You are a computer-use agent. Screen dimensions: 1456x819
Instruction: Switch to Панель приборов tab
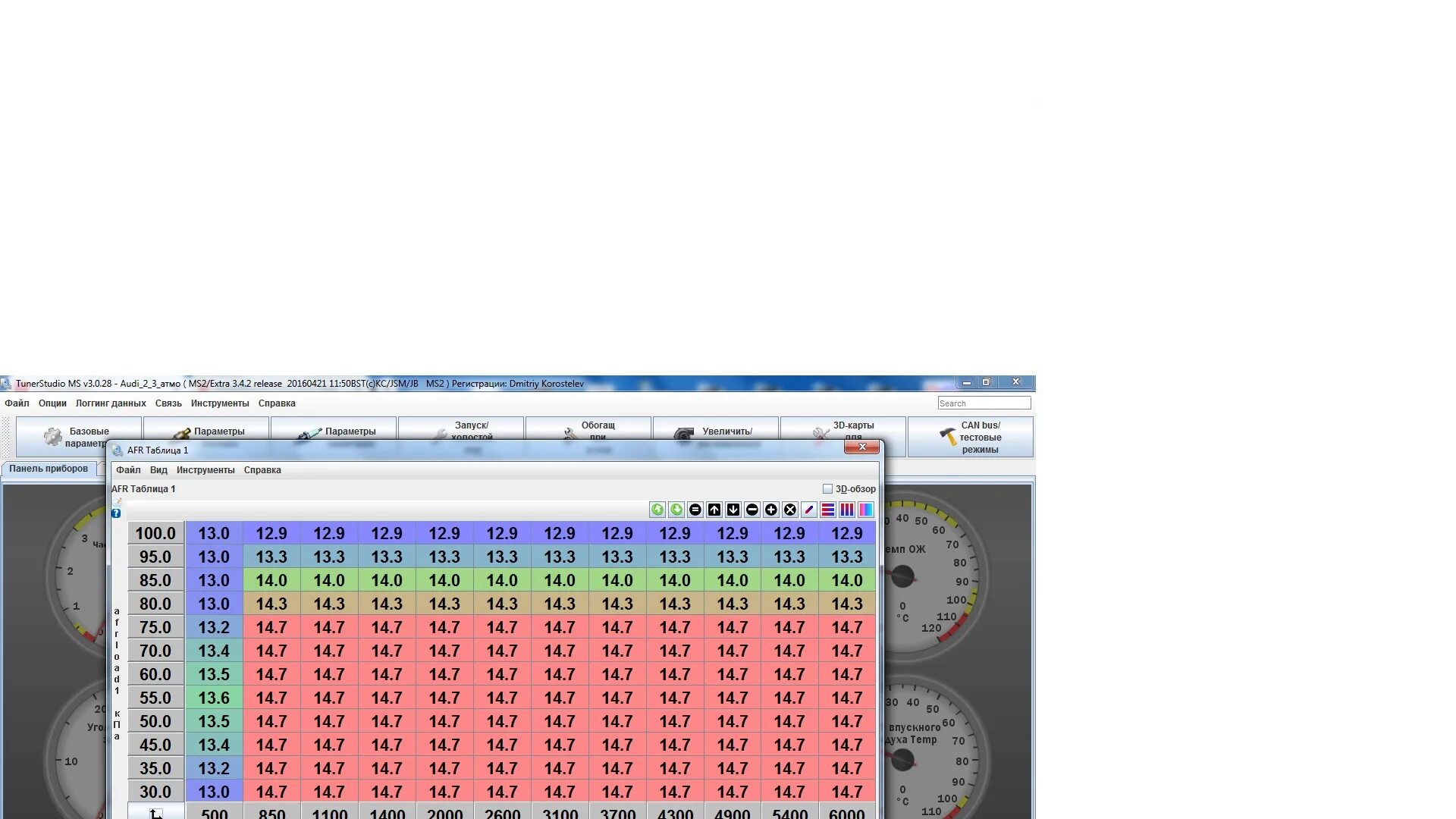pos(49,469)
